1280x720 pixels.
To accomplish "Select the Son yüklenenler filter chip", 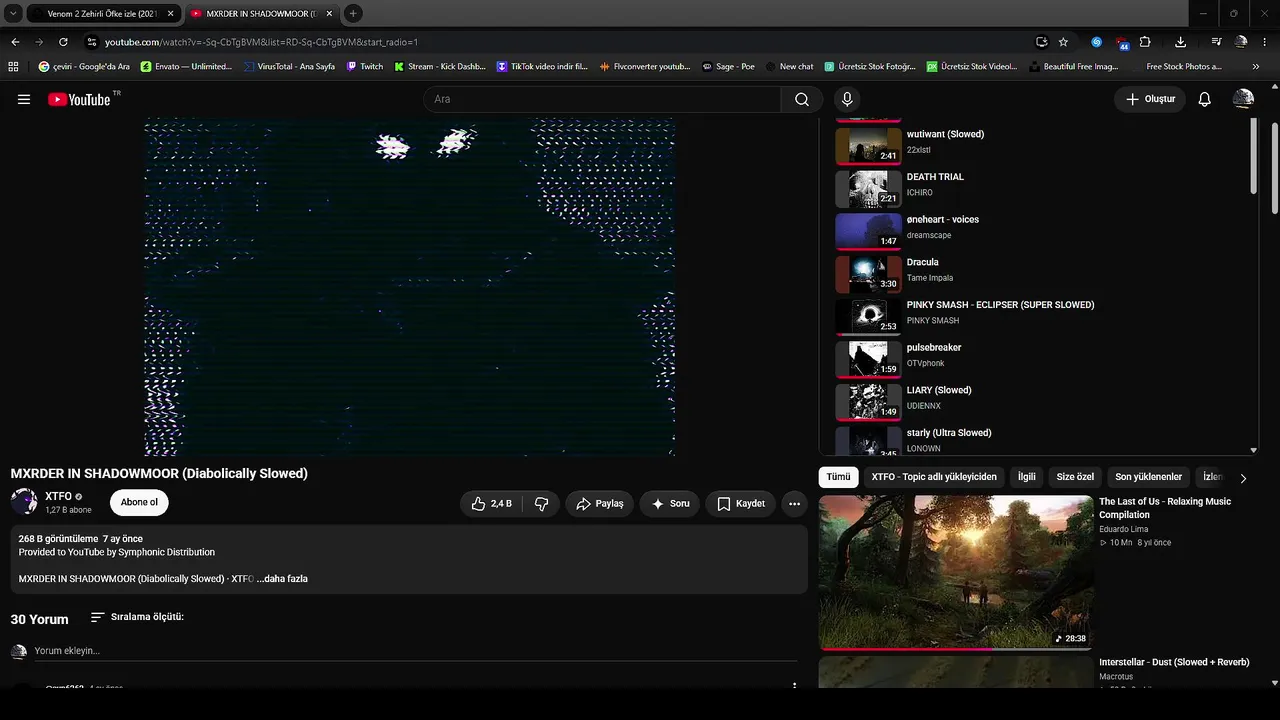I will click(x=1148, y=477).
